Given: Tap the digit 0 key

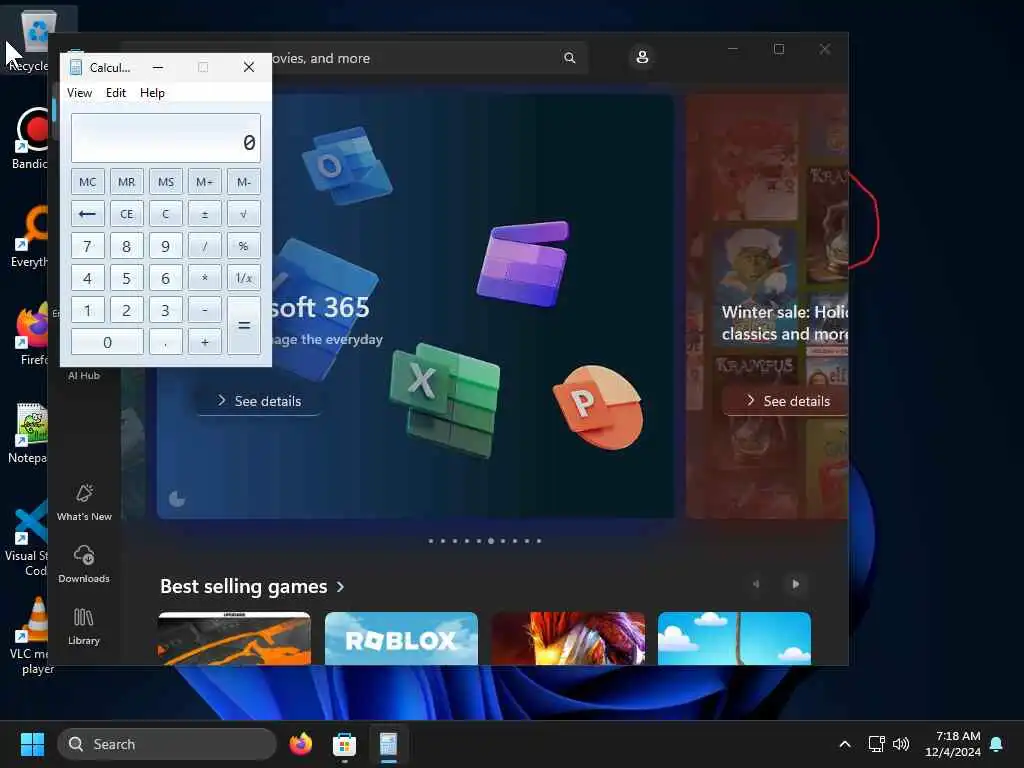Looking at the screenshot, I should point(107,342).
